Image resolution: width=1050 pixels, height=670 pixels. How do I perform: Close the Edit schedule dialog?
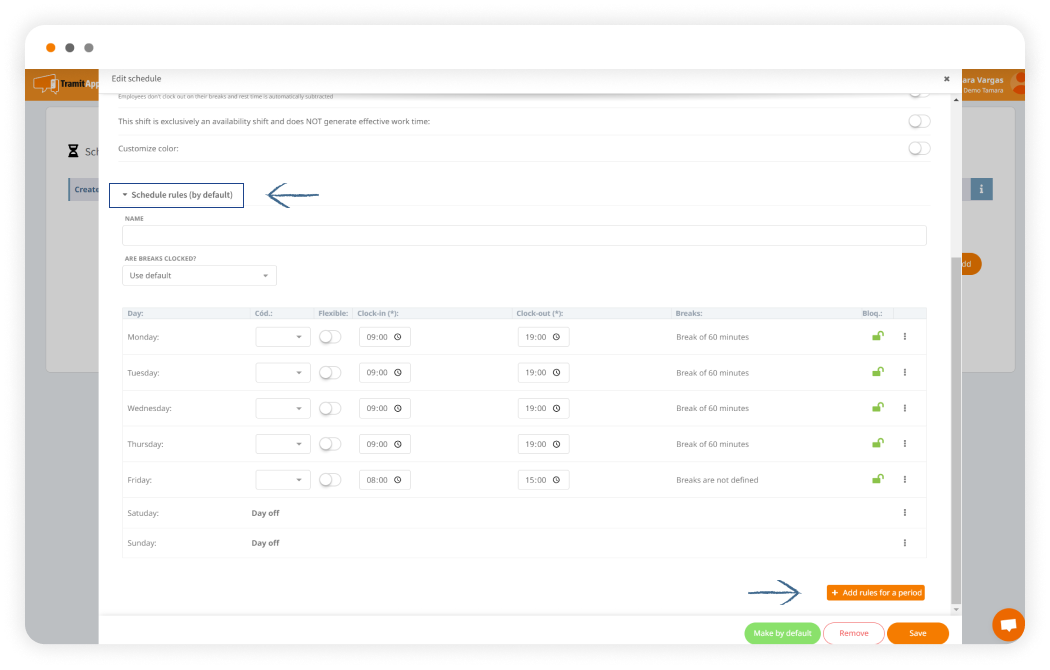point(946,79)
